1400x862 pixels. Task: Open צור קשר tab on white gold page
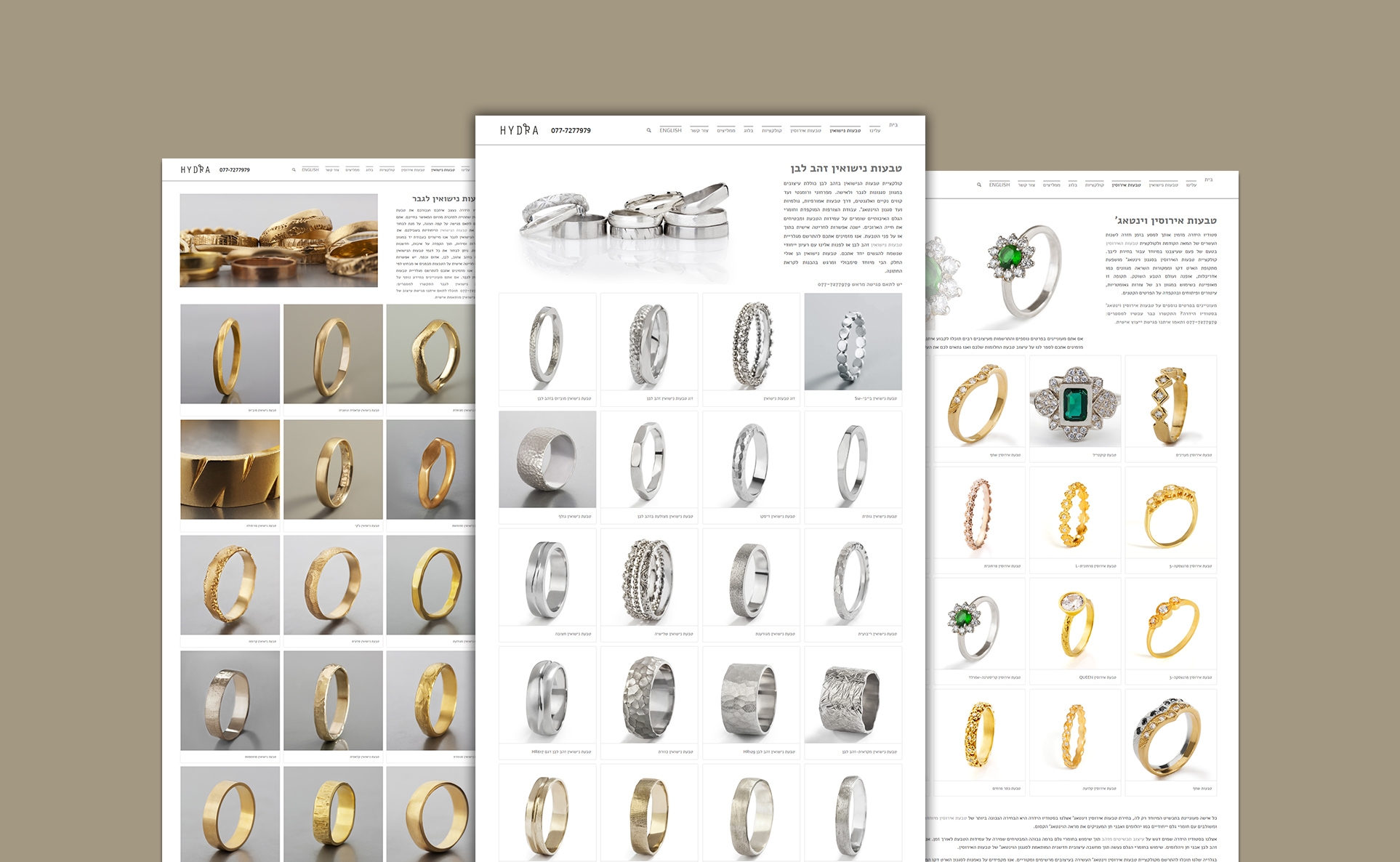[x=699, y=131]
